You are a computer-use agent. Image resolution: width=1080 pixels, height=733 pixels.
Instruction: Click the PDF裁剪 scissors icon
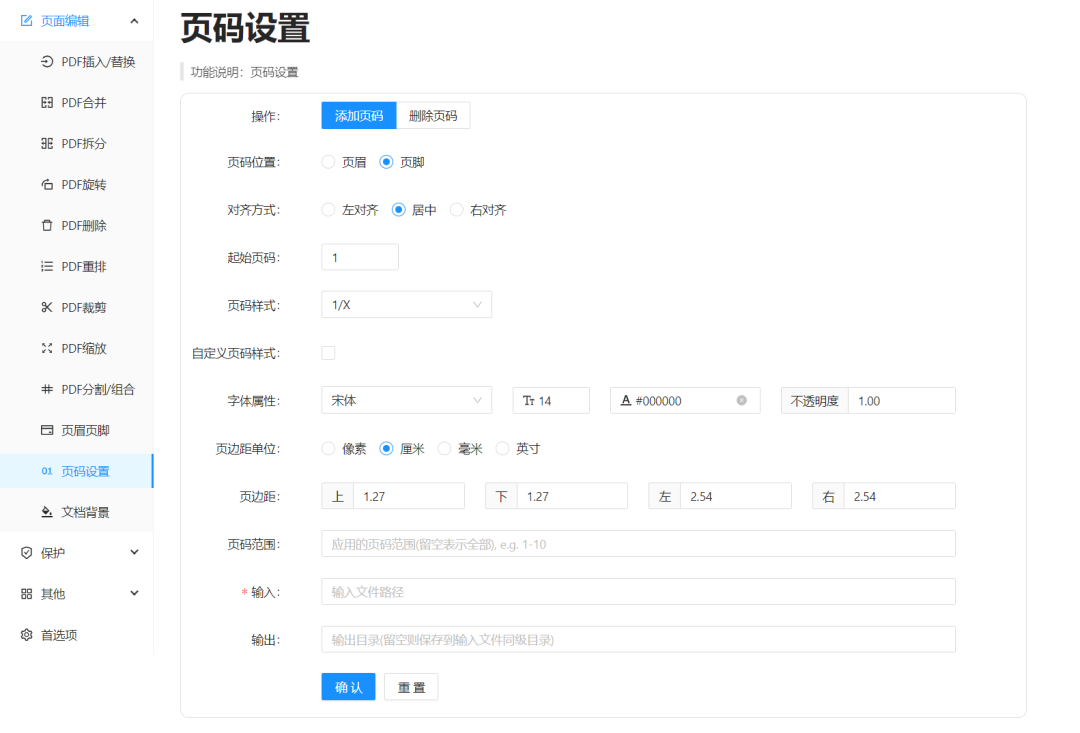47,308
